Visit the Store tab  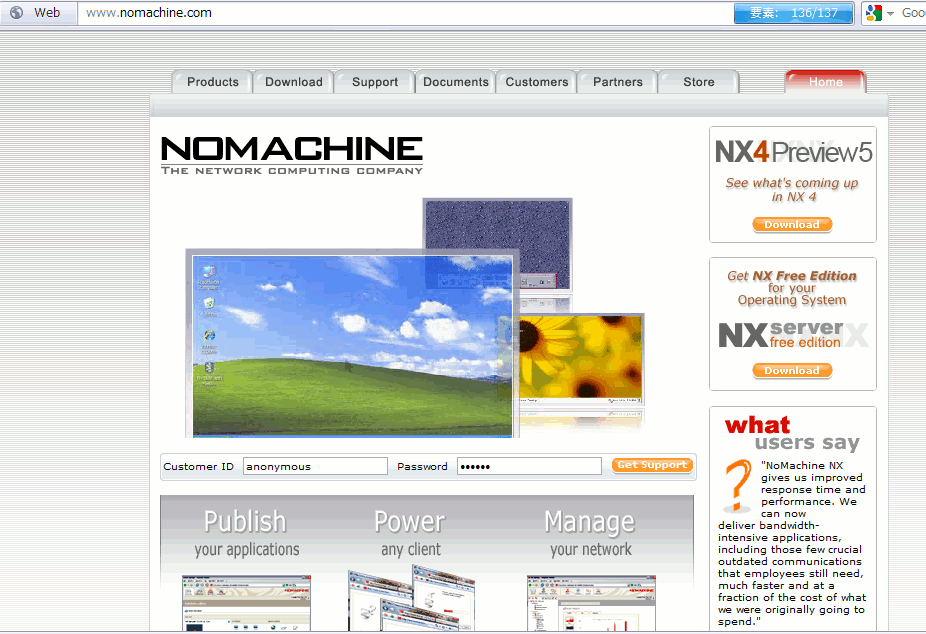(699, 82)
